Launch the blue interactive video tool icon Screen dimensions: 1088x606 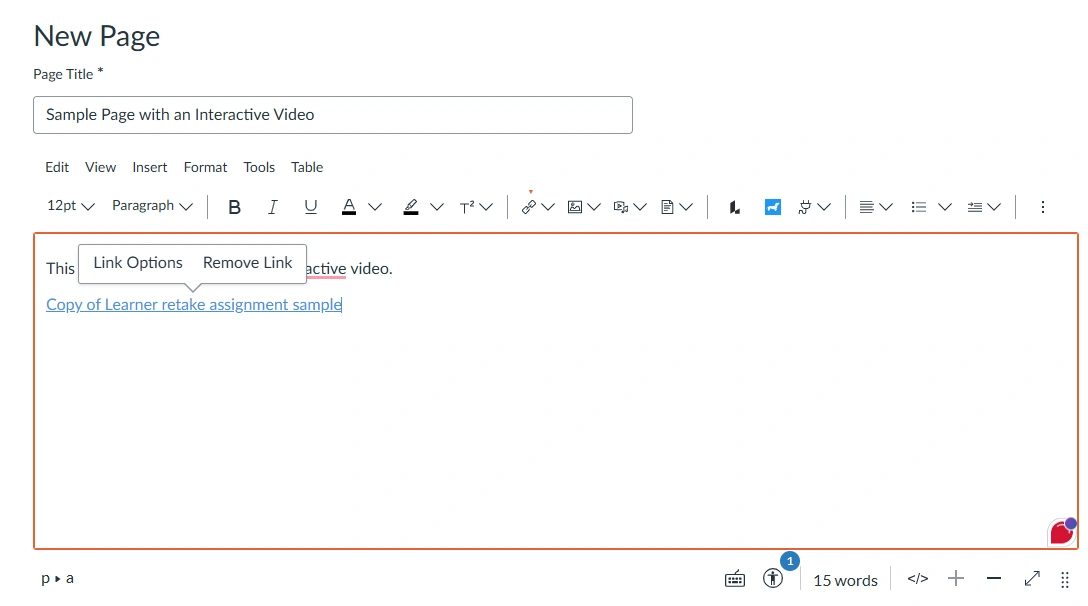(773, 207)
